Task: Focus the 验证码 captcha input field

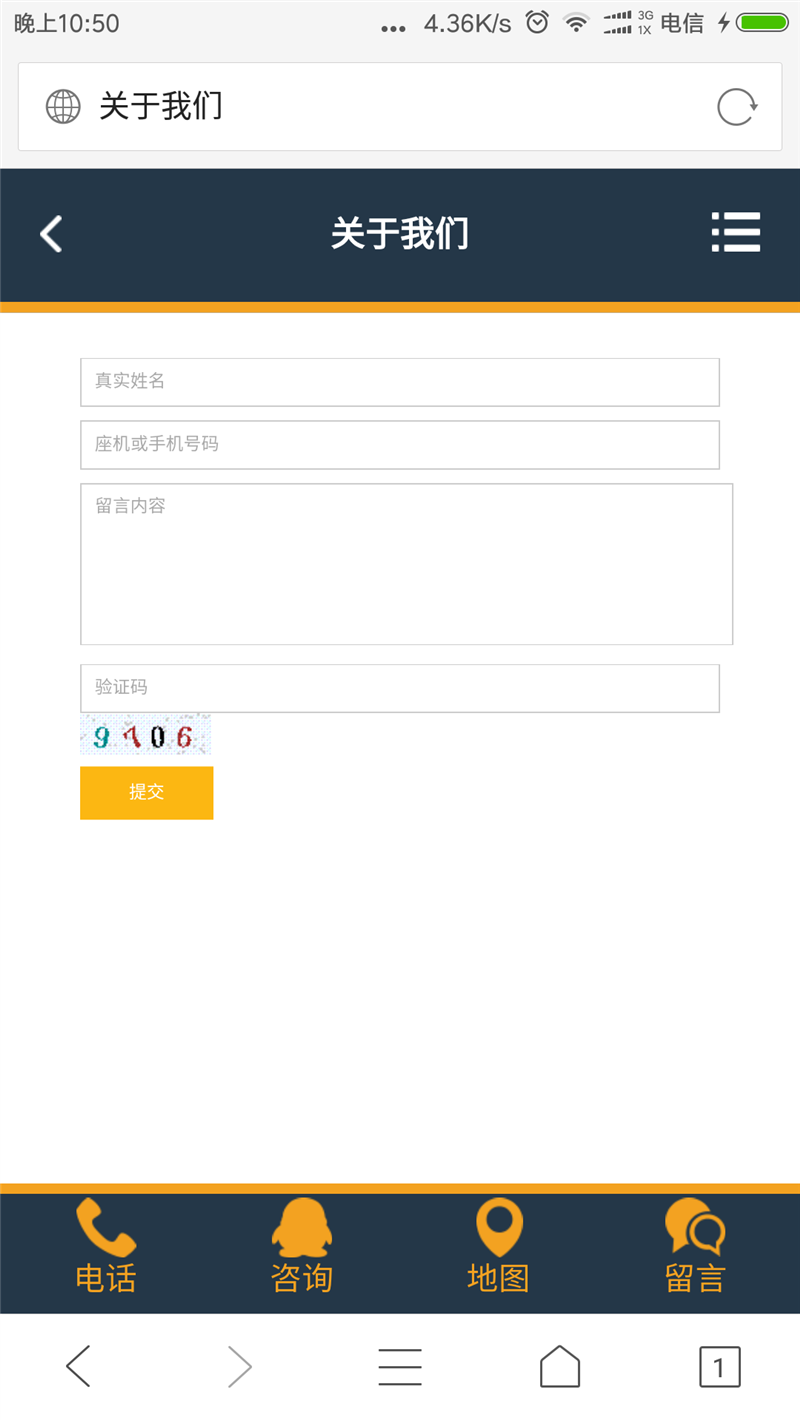Action: (400, 688)
